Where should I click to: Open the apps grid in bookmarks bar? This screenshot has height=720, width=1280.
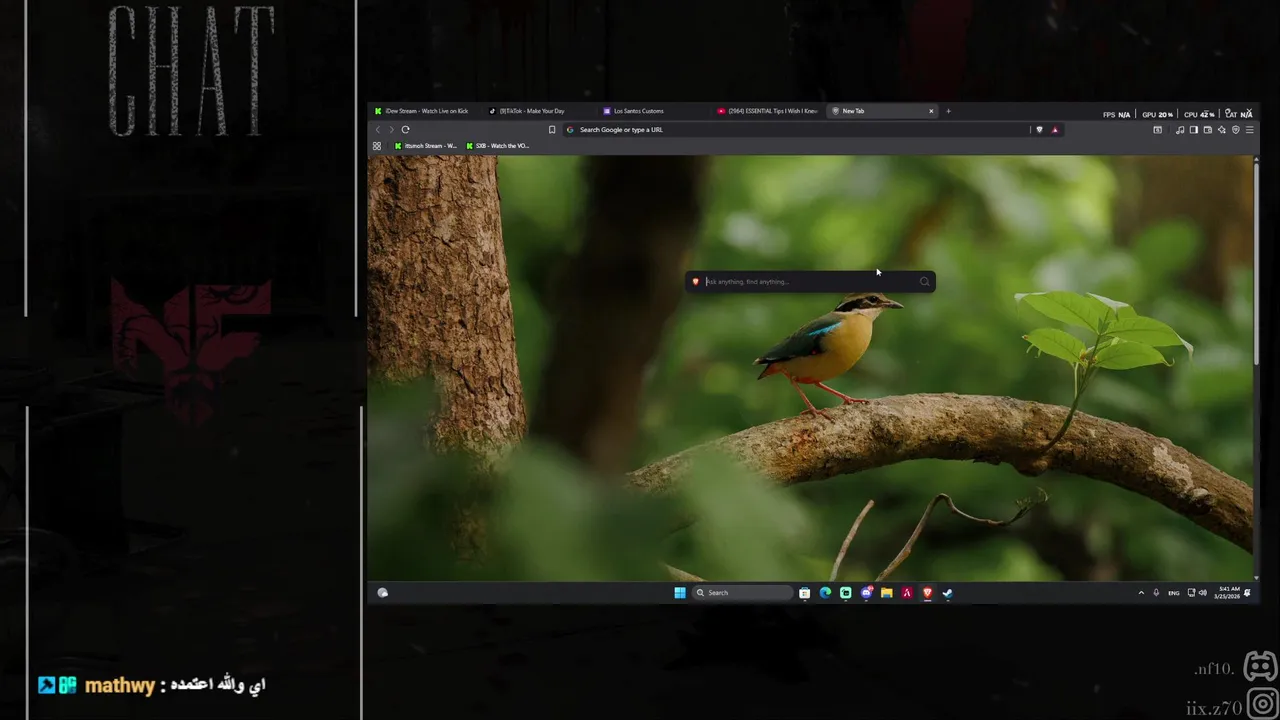pyautogui.click(x=377, y=146)
